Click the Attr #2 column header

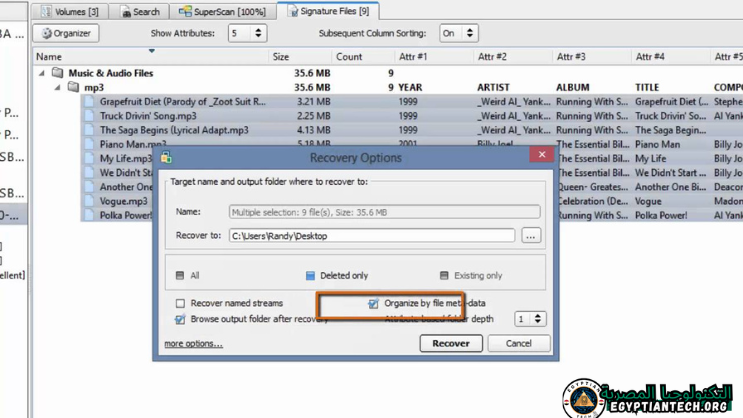tap(492, 57)
